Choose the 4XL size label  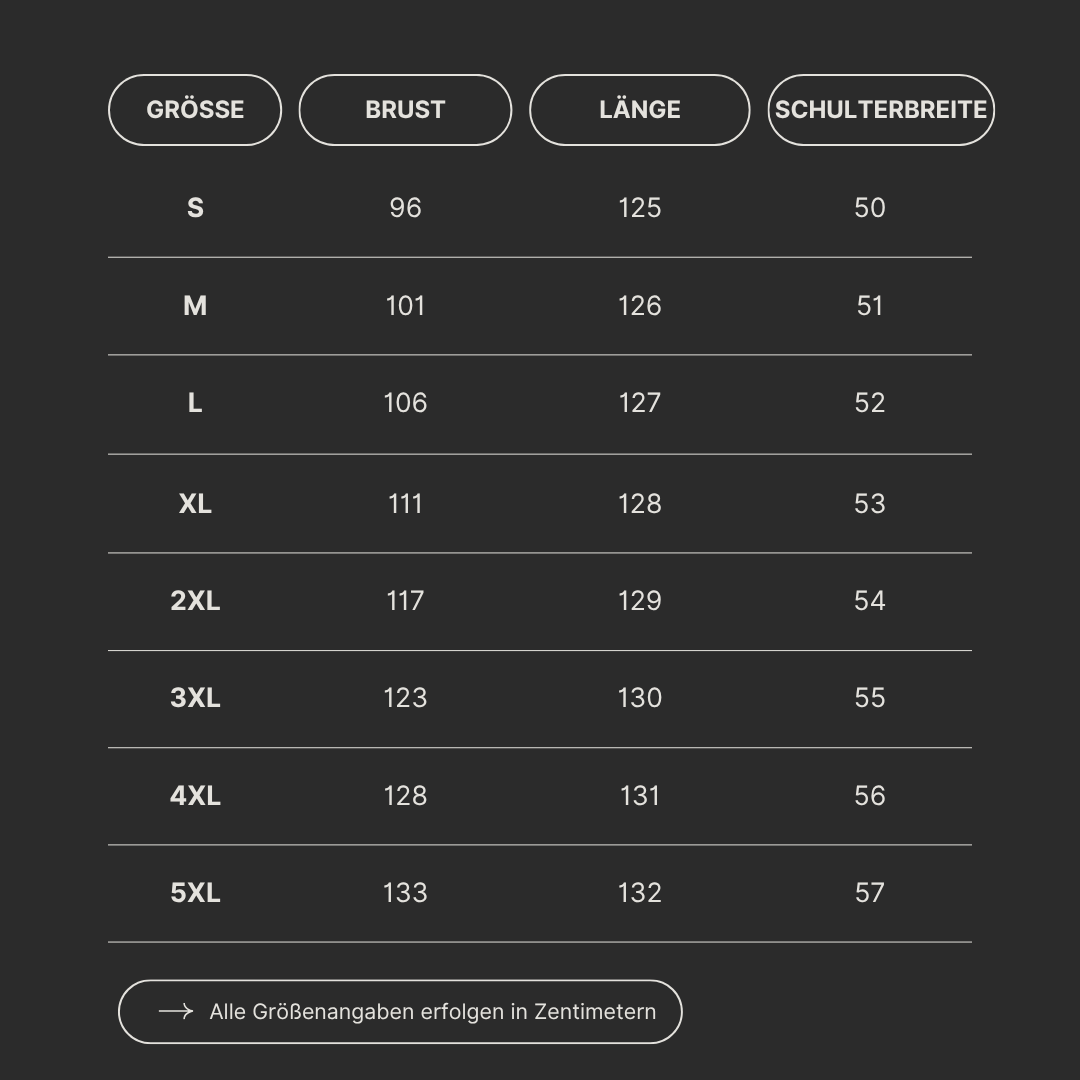195,796
